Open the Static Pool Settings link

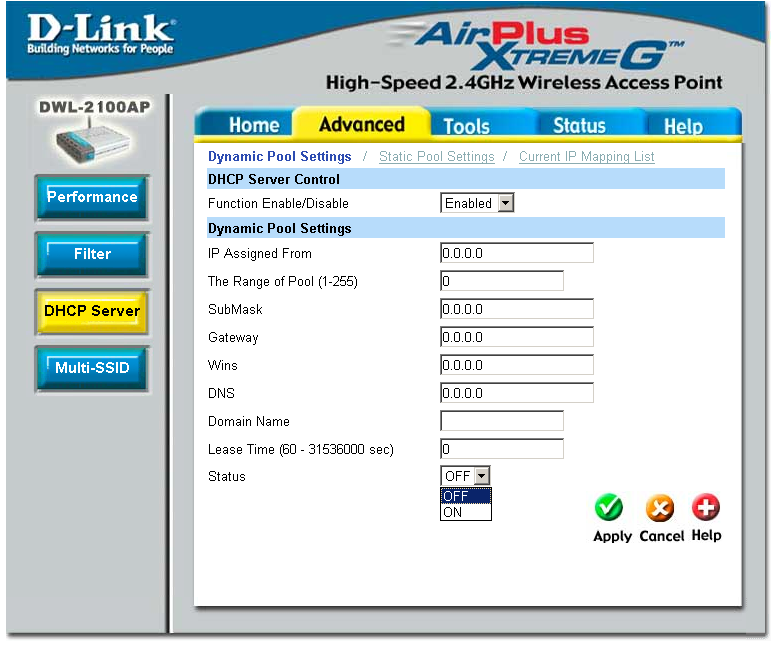click(x=437, y=157)
